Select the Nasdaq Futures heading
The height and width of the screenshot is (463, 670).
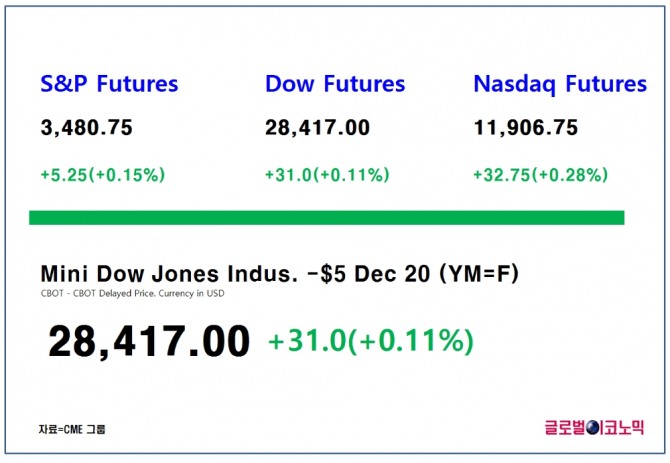click(560, 84)
